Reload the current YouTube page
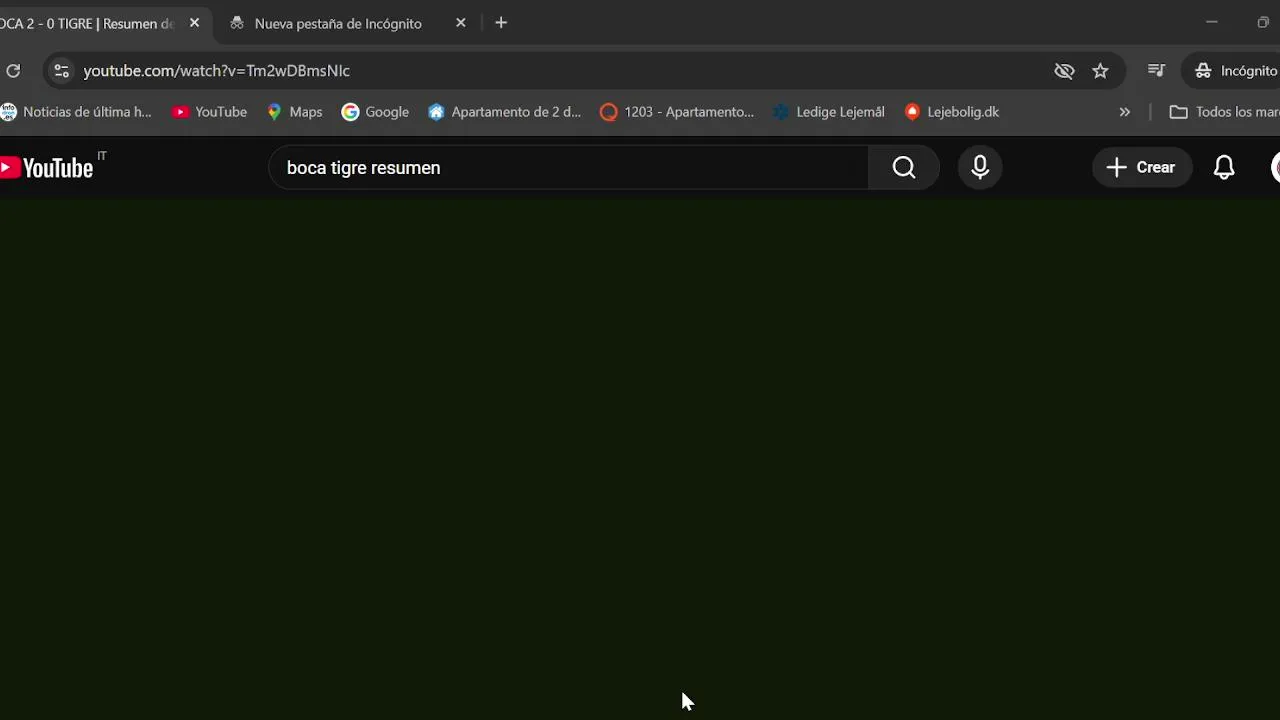This screenshot has width=1280, height=720. (13, 70)
